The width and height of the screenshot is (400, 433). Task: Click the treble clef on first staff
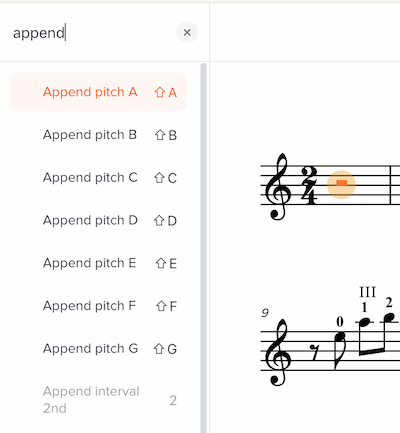pos(278,187)
